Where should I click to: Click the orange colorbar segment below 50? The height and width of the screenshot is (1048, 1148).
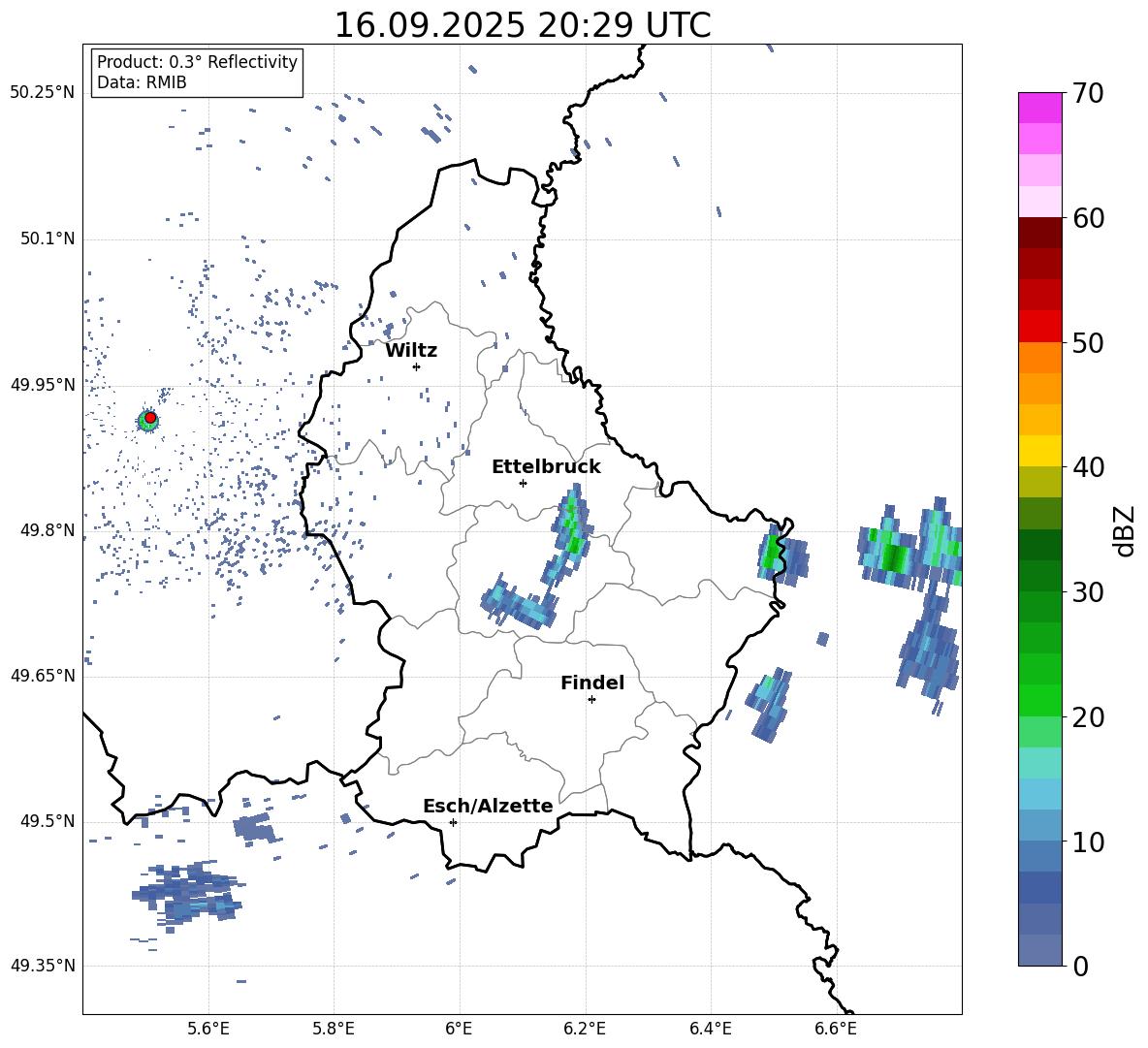point(1039,358)
